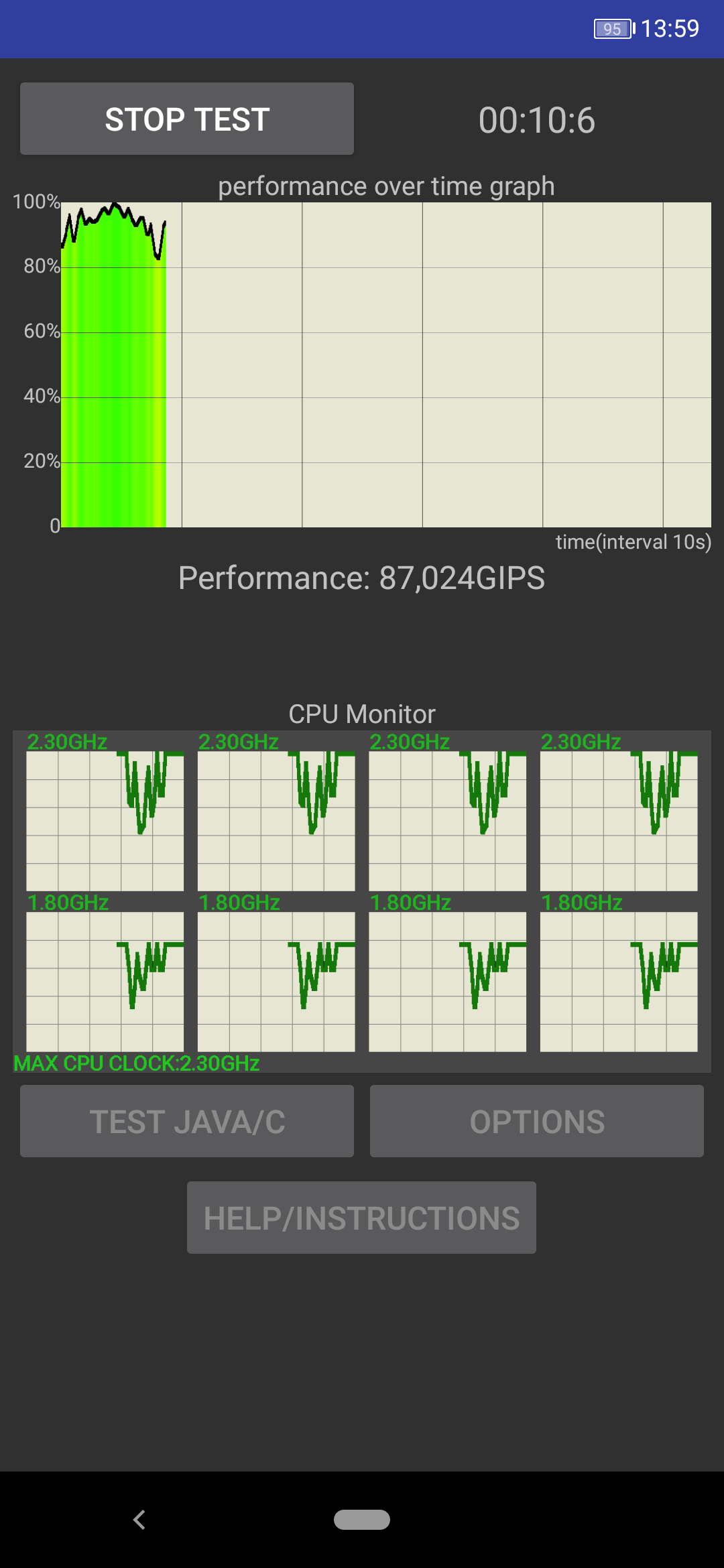
Task: Select third 1.80GHz CPU core graph
Action: coord(447,982)
